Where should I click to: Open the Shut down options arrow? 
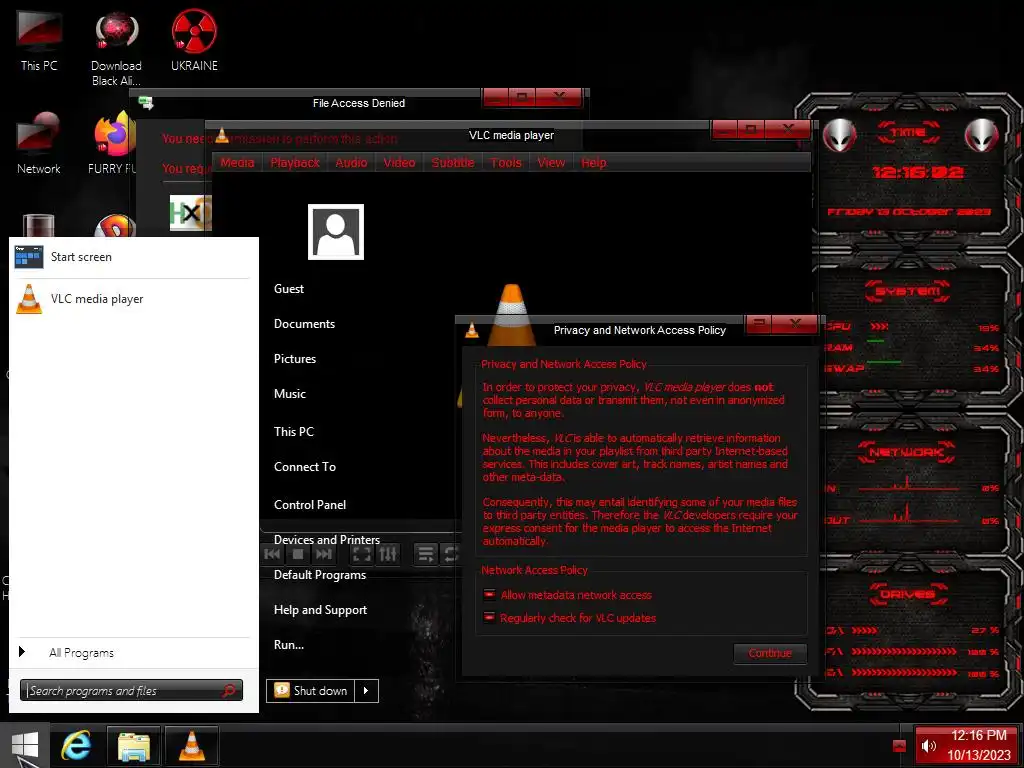(366, 690)
